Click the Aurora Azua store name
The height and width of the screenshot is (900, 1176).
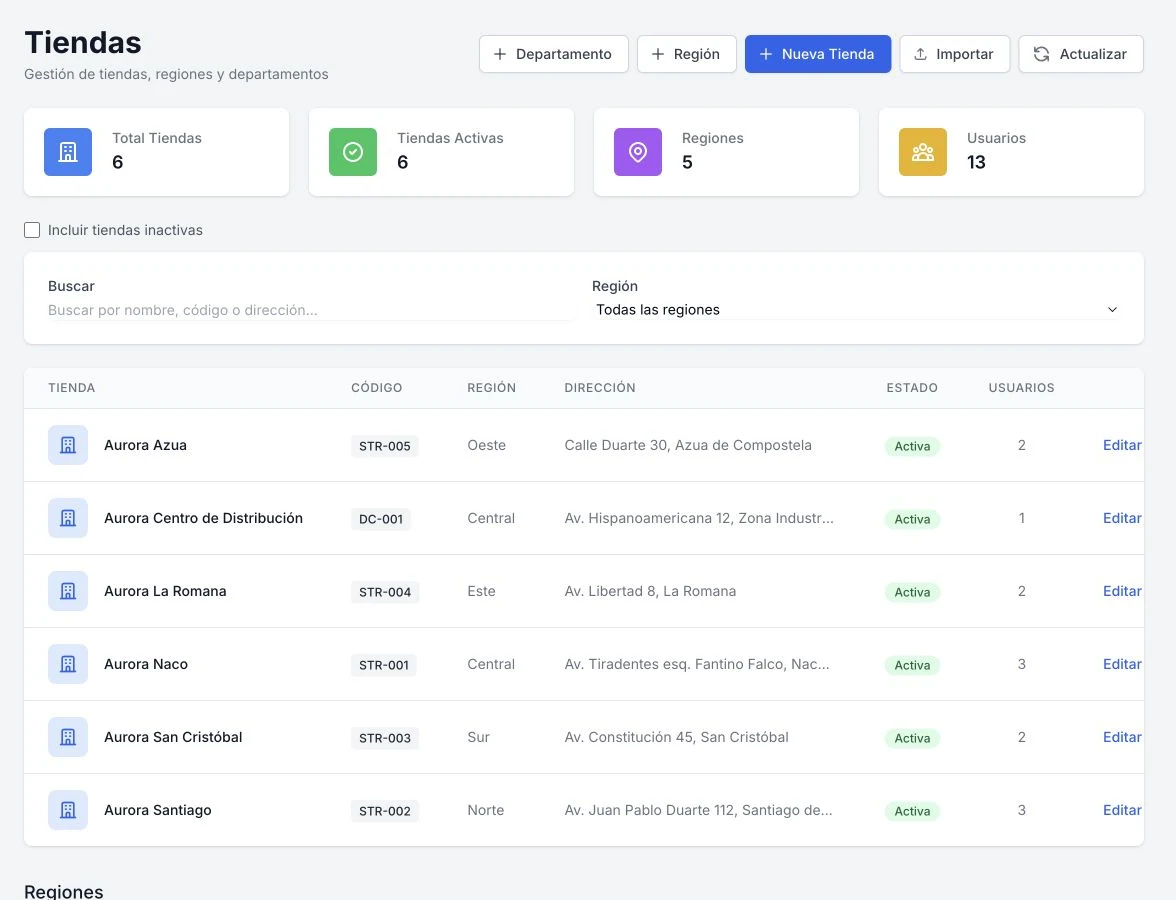point(146,446)
